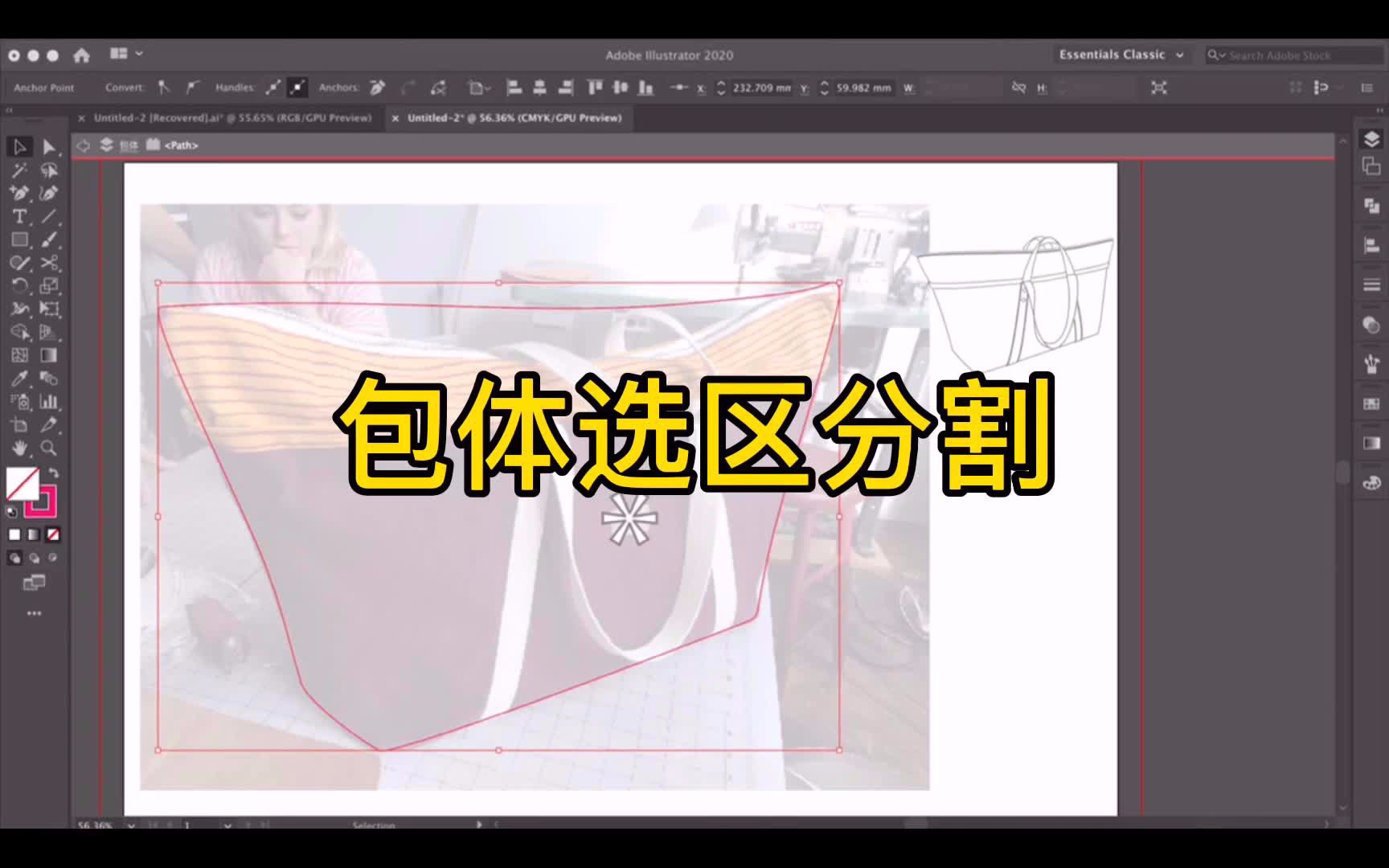Select the Scissors tool
The height and width of the screenshot is (868, 1389).
click(49, 263)
